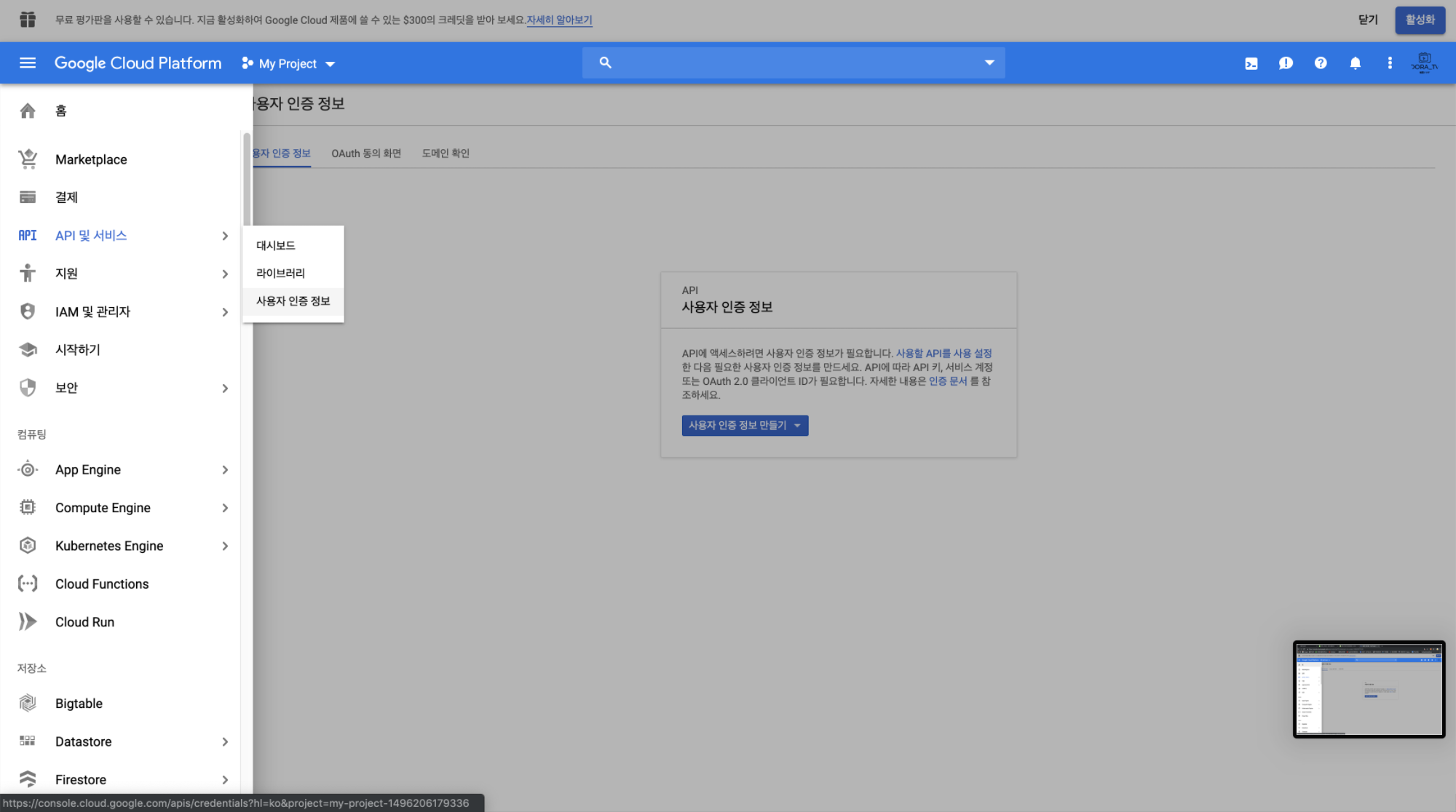Click the 활성화 button in banner
Viewport: 1456px width, 812px height.
coord(1420,20)
